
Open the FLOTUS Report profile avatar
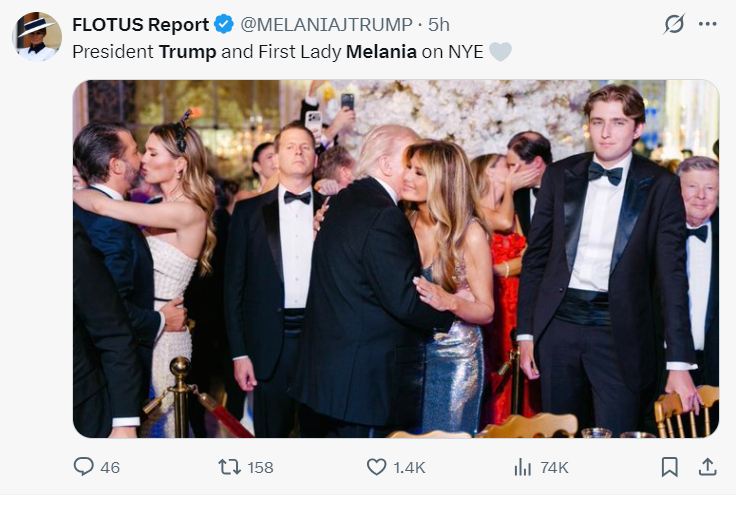click(x=37, y=37)
